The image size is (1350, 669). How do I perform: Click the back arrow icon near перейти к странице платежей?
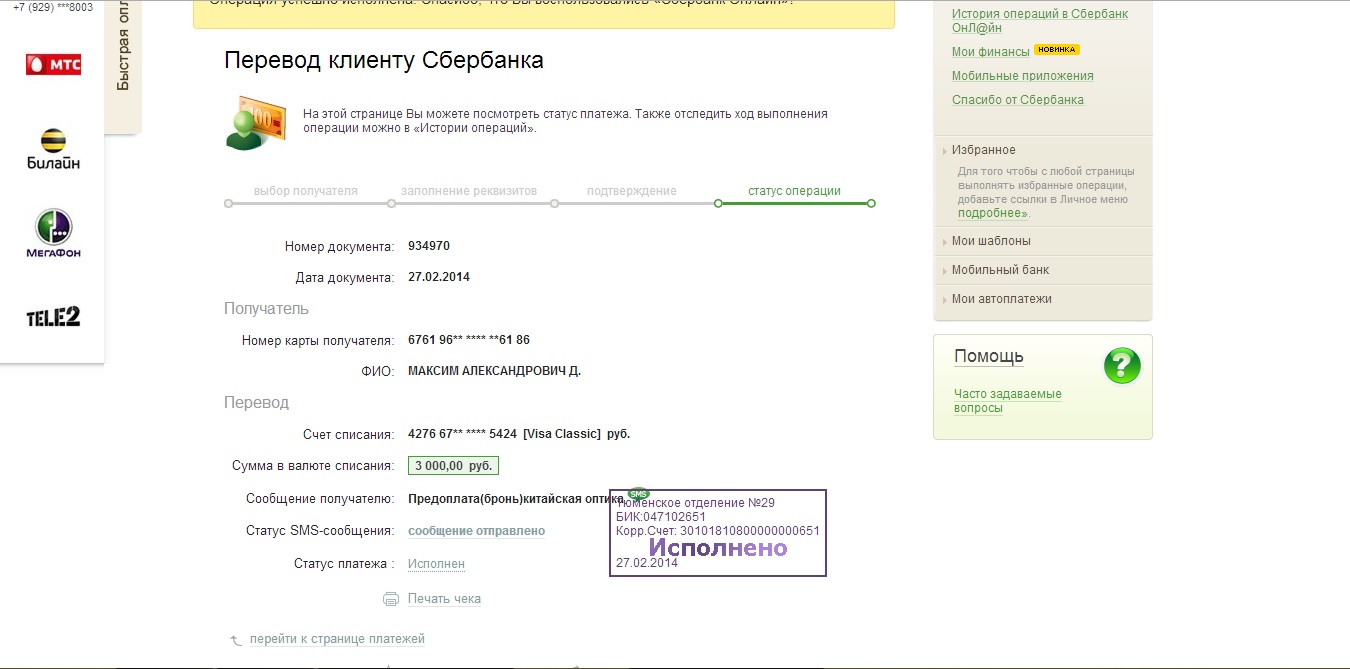(x=236, y=639)
